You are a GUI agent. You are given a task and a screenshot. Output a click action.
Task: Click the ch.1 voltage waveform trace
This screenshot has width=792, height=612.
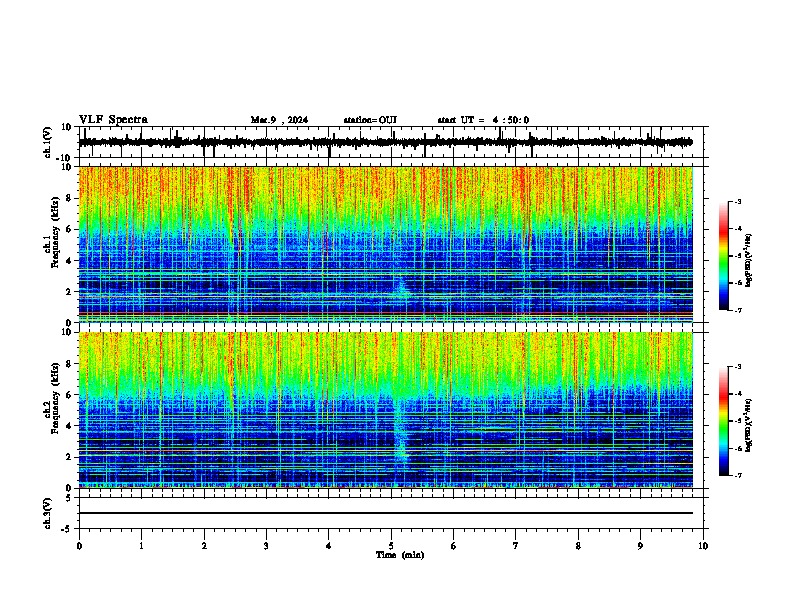pos(385,142)
